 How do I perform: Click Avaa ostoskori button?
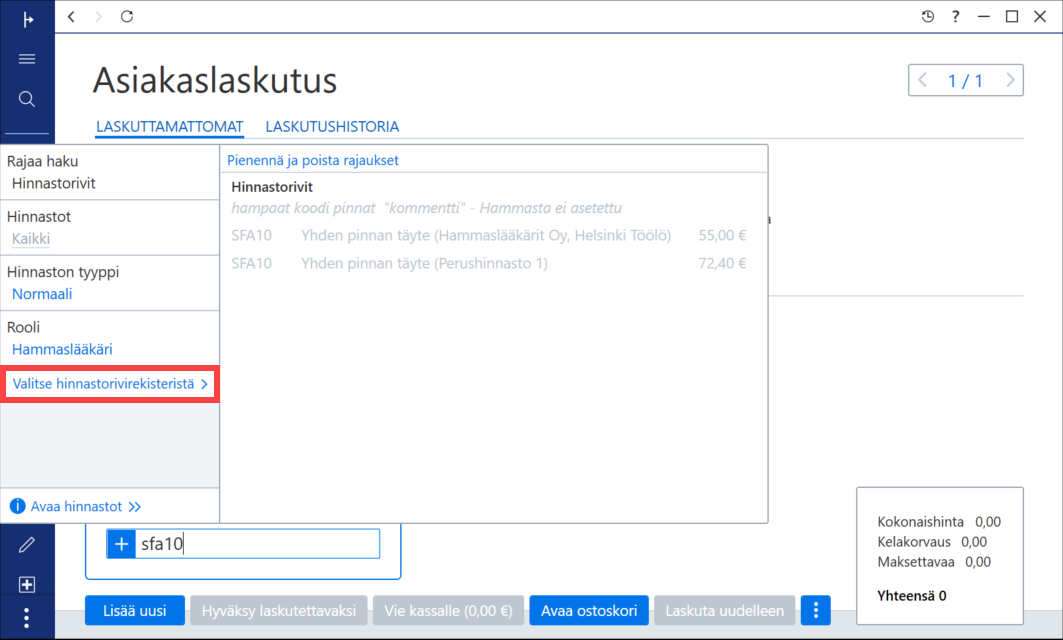click(x=588, y=610)
